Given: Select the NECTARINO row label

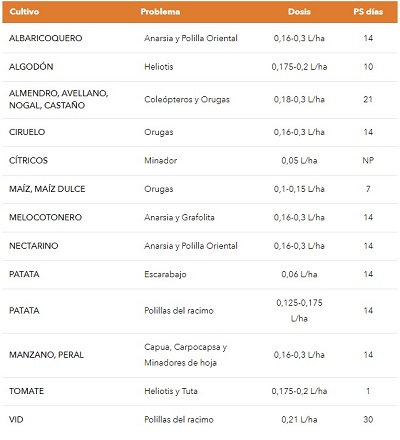Looking at the screenshot, I should coord(33,246).
